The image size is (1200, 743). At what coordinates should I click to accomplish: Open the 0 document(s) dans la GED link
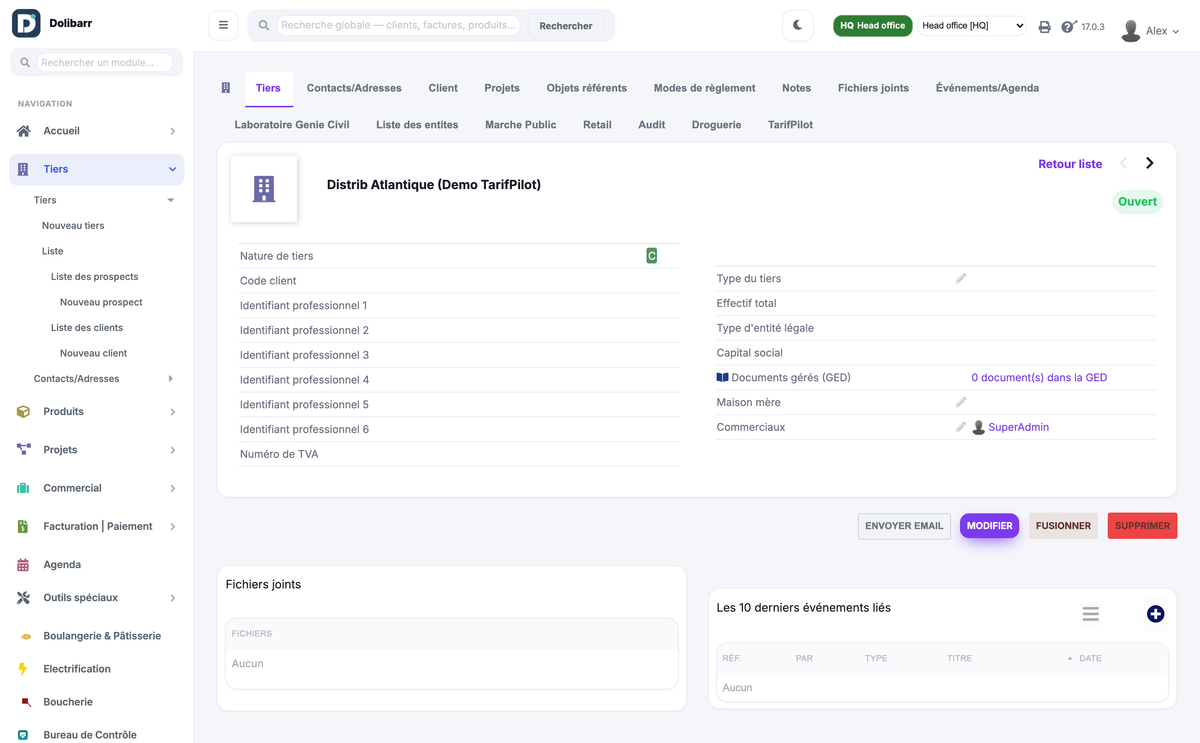(1039, 378)
